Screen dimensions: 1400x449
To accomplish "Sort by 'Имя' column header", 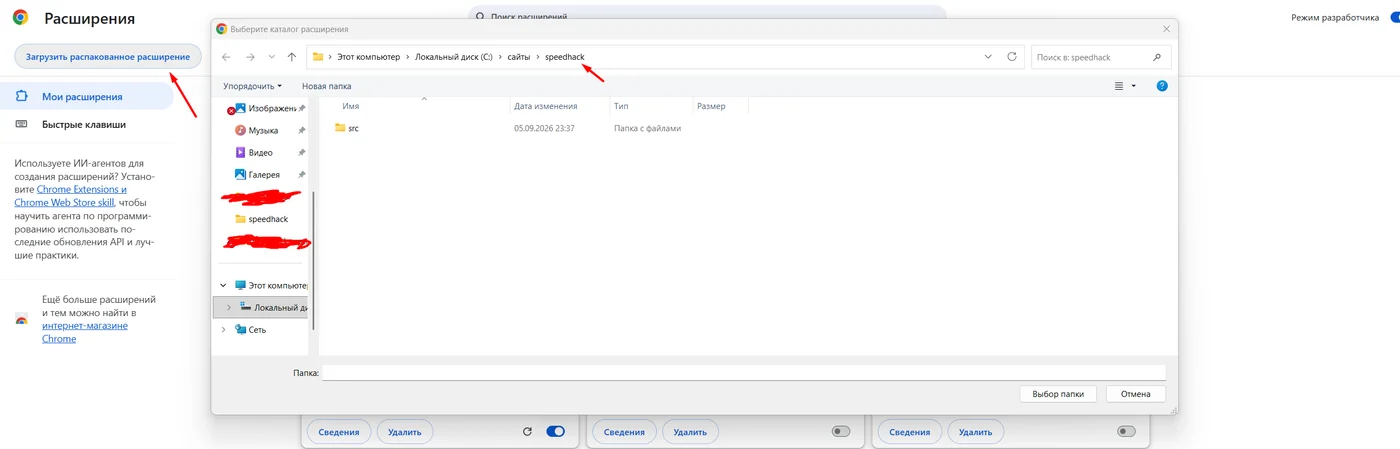I will point(350,106).
